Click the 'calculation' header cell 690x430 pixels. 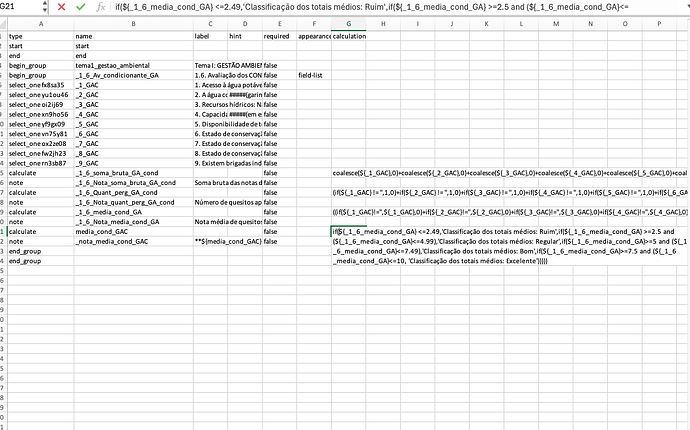(x=347, y=36)
